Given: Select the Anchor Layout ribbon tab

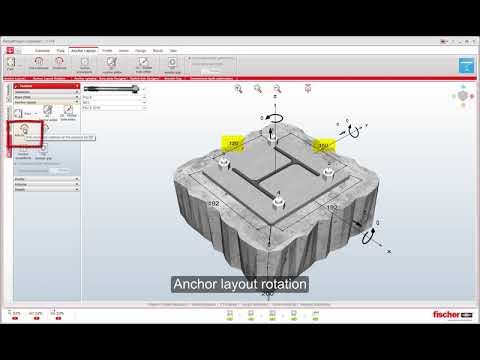Looking at the screenshot, I should click(x=83, y=51).
